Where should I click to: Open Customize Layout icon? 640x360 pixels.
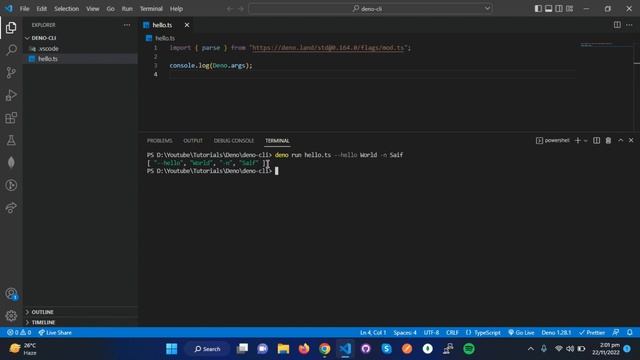(x=569, y=9)
